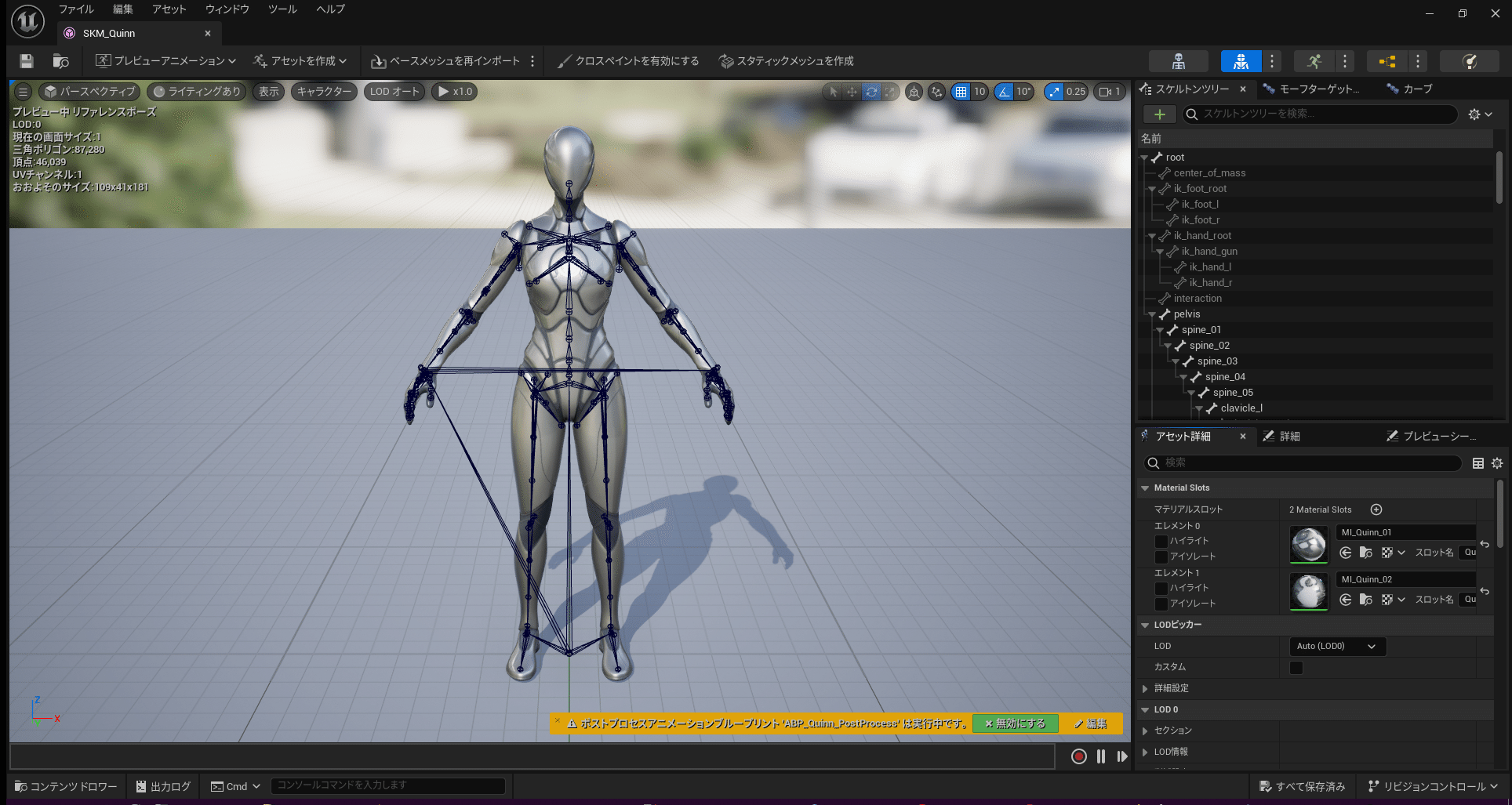Select the skeleton editor mode icon
The height and width of the screenshot is (805, 1512).
click(1178, 61)
